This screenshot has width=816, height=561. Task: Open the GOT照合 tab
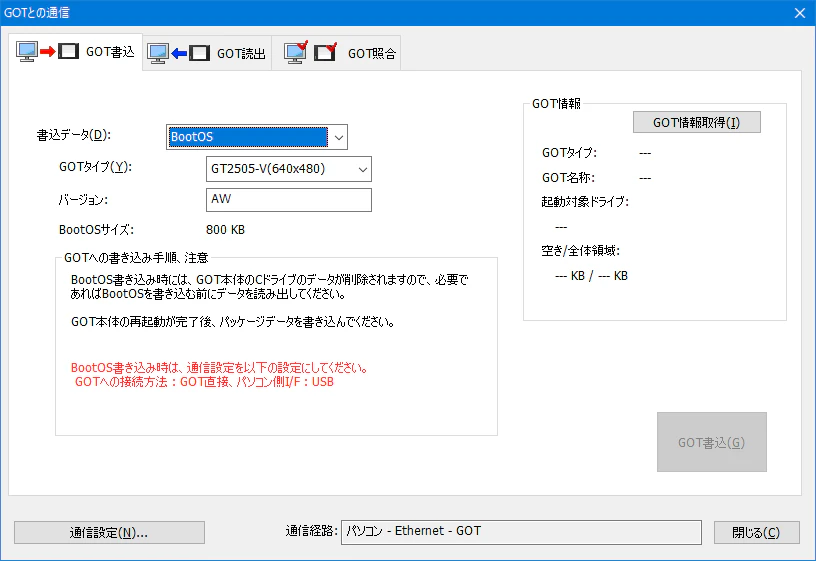(x=336, y=53)
